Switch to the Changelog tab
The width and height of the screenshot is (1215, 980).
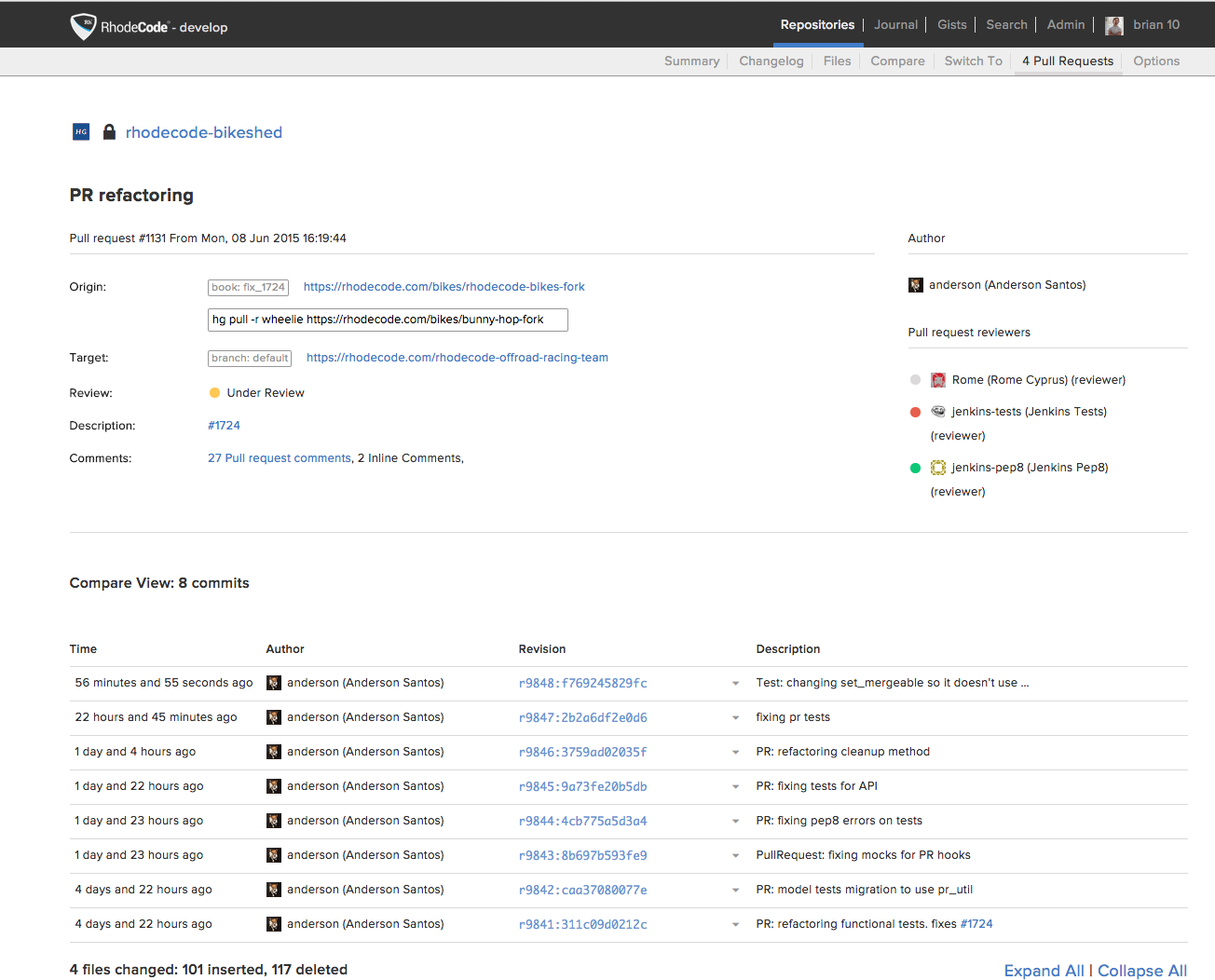[x=771, y=61]
